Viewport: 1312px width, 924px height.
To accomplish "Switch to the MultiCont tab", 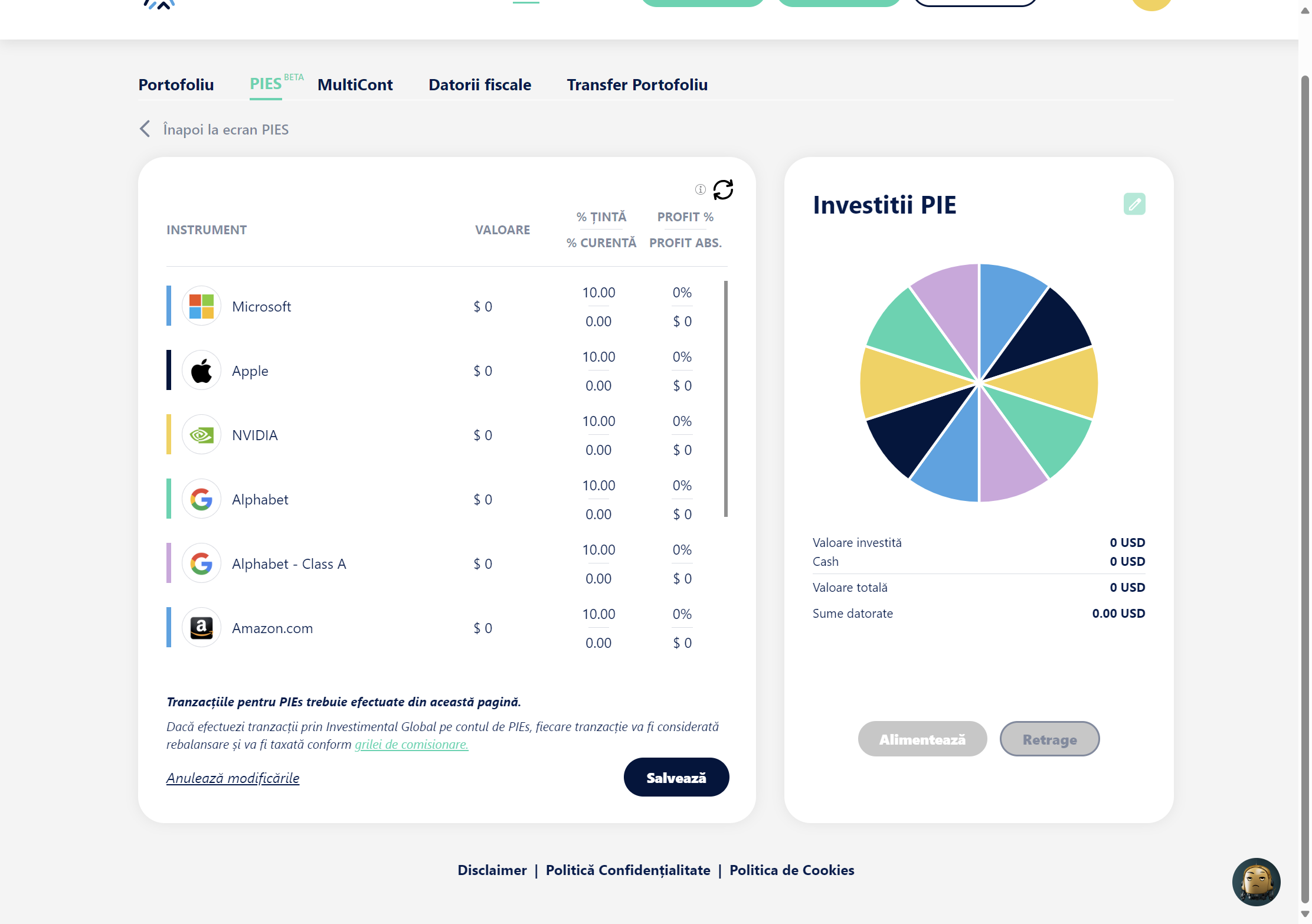I will pyautogui.click(x=355, y=84).
